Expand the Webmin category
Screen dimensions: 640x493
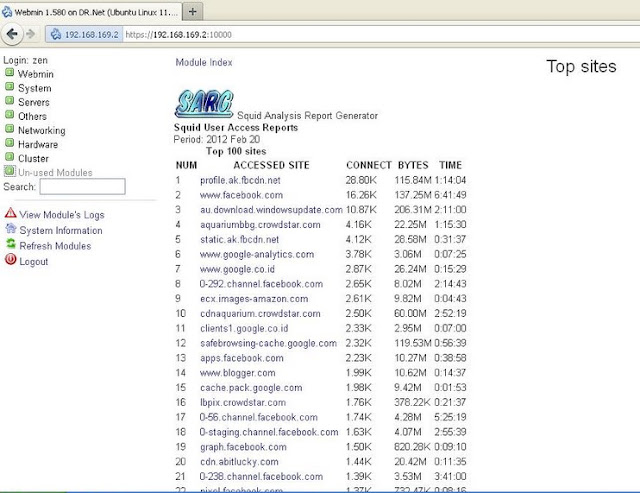[x=36, y=74]
